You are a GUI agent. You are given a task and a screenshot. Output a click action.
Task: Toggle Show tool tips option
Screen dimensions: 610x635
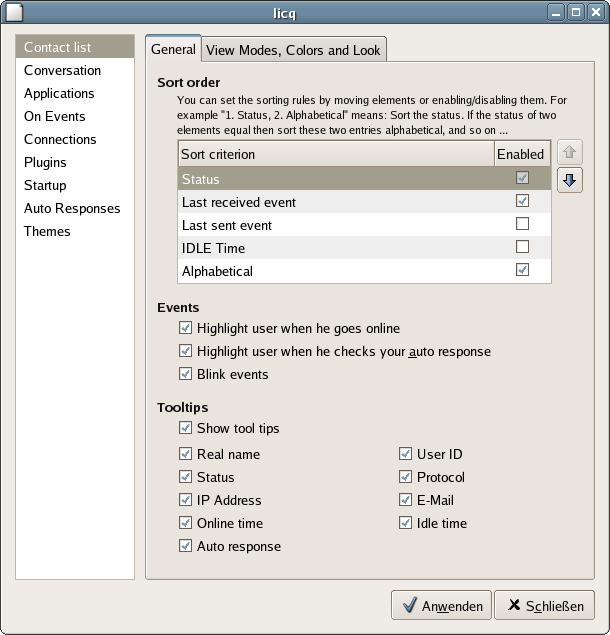click(185, 428)
